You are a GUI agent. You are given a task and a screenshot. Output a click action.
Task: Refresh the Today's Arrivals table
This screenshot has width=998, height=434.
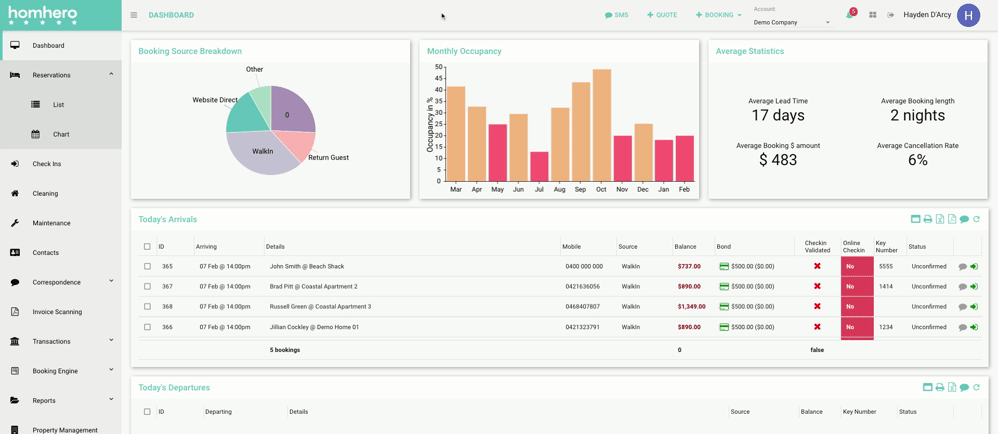tap(977, 219)
